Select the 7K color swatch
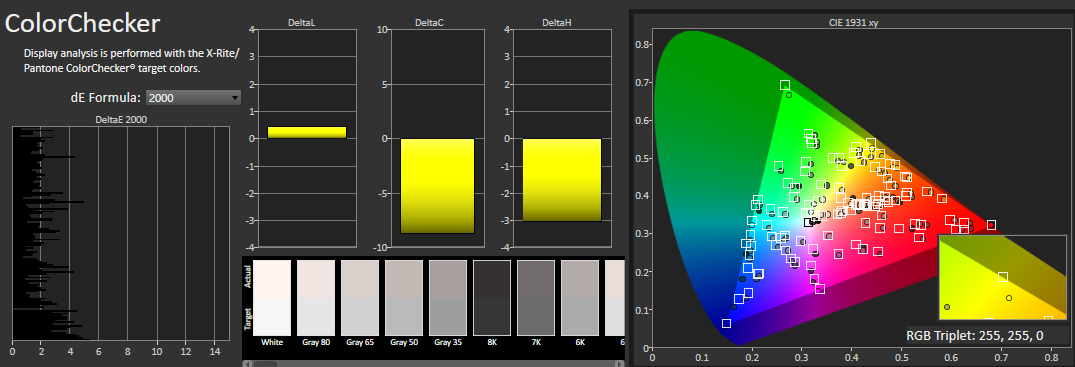The width and height of the screenshot is (1075, 367). coord(536,298)
